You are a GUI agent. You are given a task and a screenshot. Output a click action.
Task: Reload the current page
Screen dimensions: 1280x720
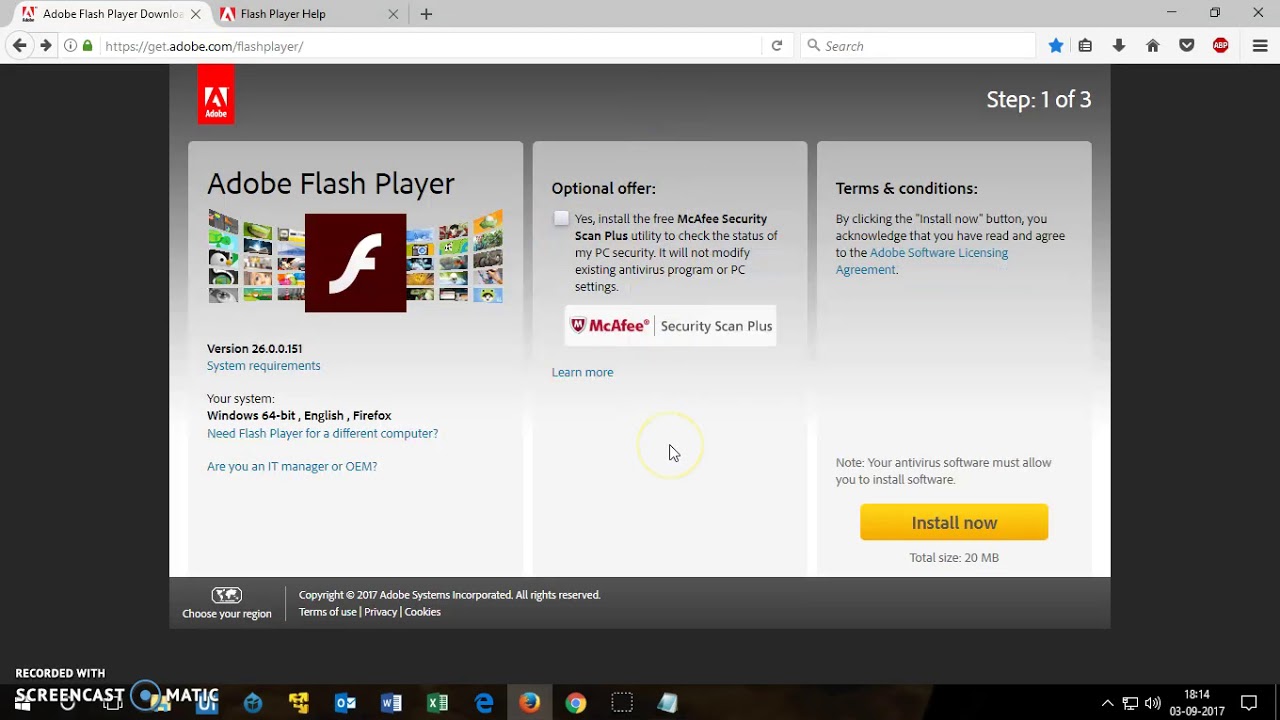[x=777, y=46]
